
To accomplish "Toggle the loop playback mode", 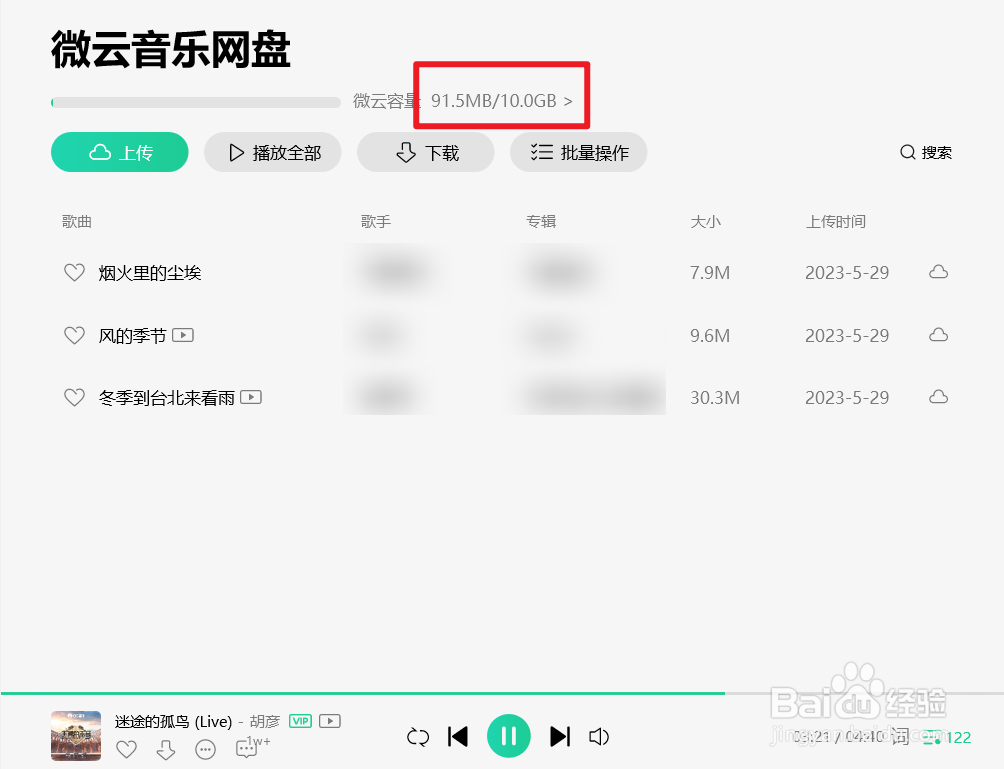I will click(418, 737).
